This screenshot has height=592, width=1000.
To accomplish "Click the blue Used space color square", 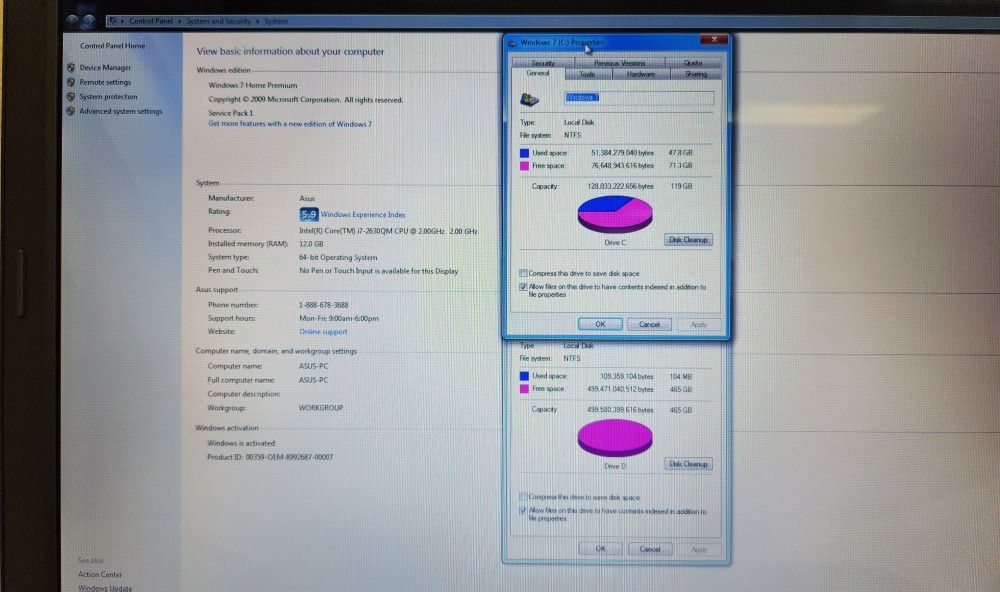I will [524, 153].
